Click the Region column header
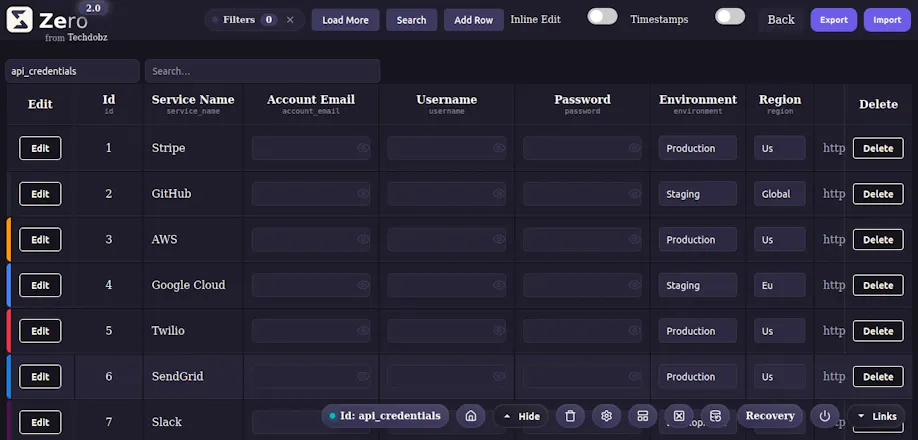Screen dimensions: 918x440 [x=780, y=104]
